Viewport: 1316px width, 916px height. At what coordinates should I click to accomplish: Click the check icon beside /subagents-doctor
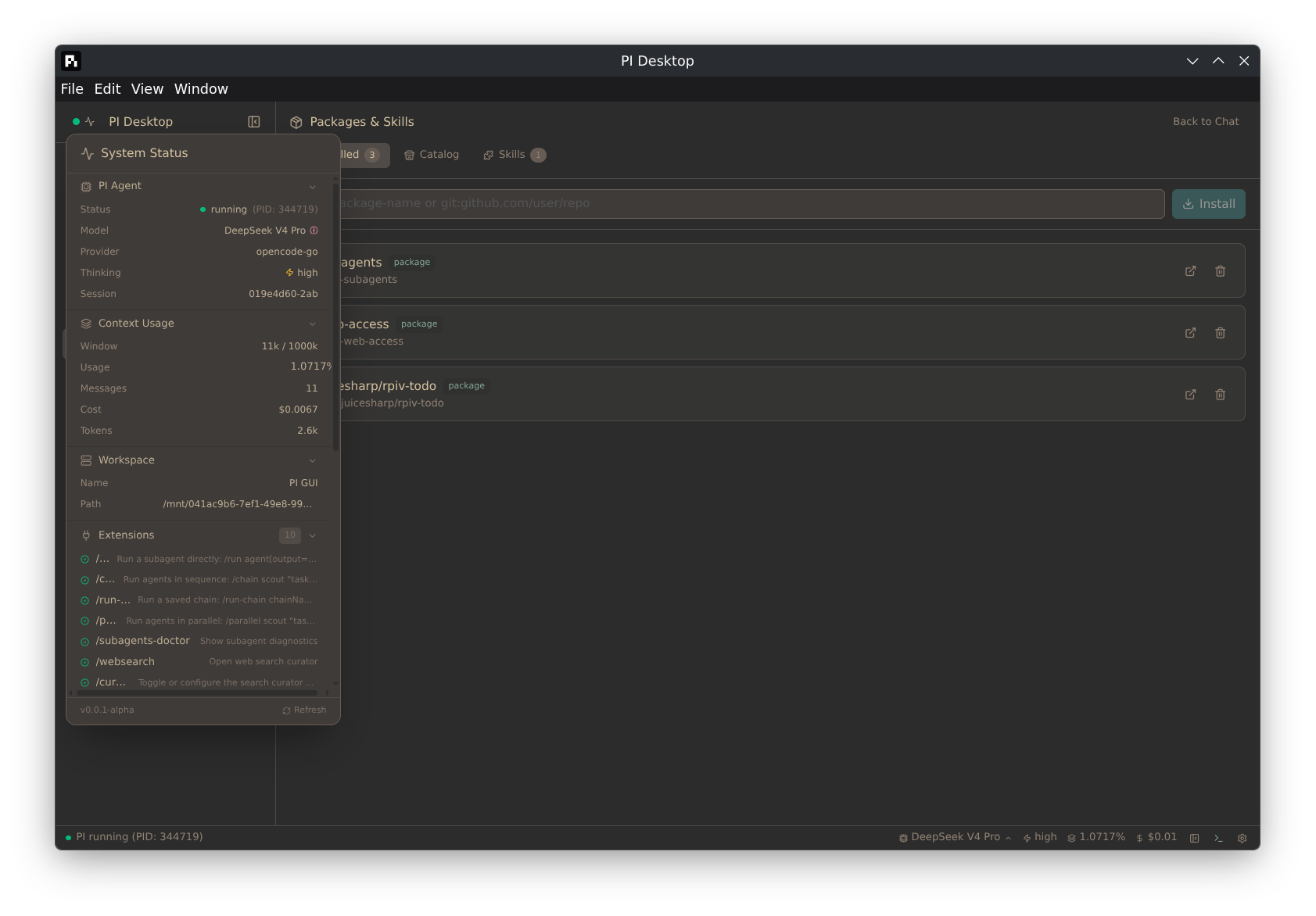pos(85,642)
